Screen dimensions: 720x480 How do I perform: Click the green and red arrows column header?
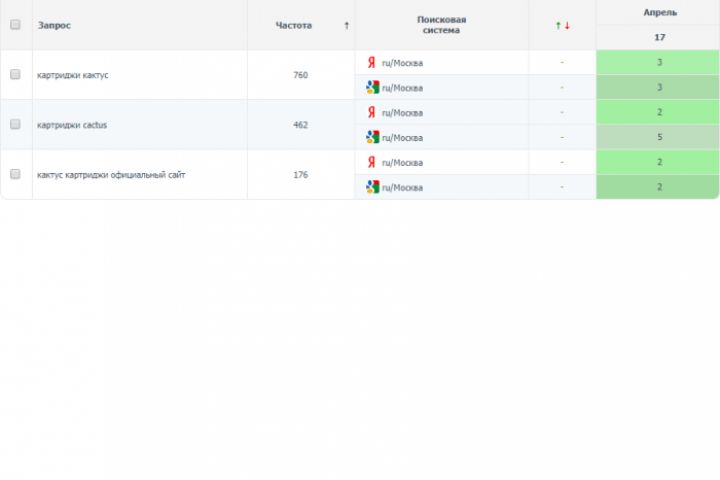(x=562, y=25)
